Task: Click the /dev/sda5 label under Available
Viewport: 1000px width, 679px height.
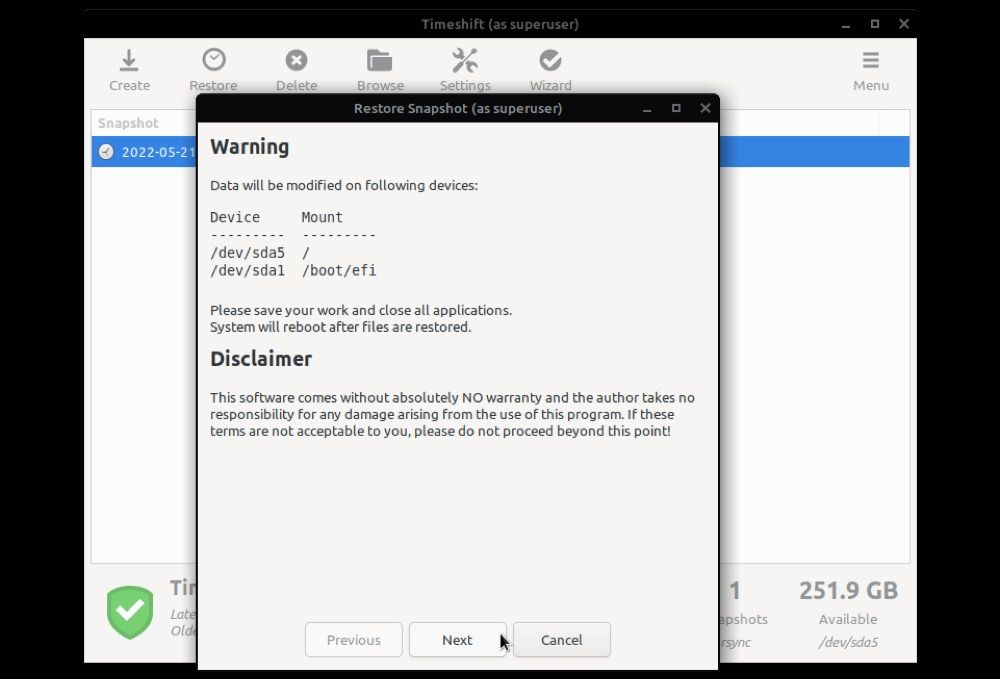Action: (848, 642)
